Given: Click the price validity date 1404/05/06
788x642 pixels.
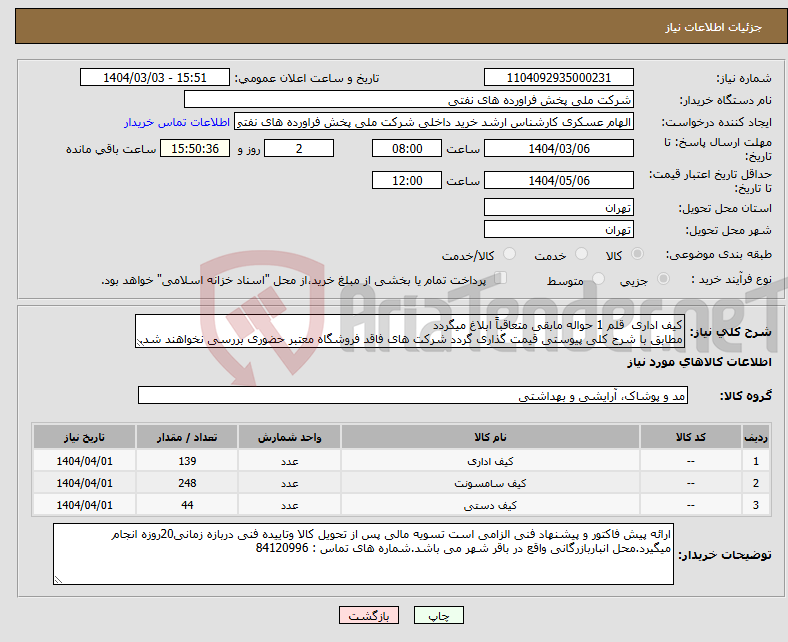Looking at the screenshot, I should pos(558,180).
